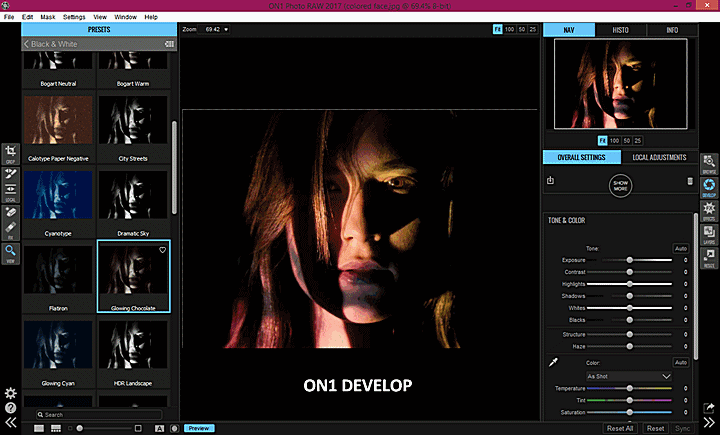The image size is (720, 435).
Task: Open the Layers module
Action: (709, 234)
